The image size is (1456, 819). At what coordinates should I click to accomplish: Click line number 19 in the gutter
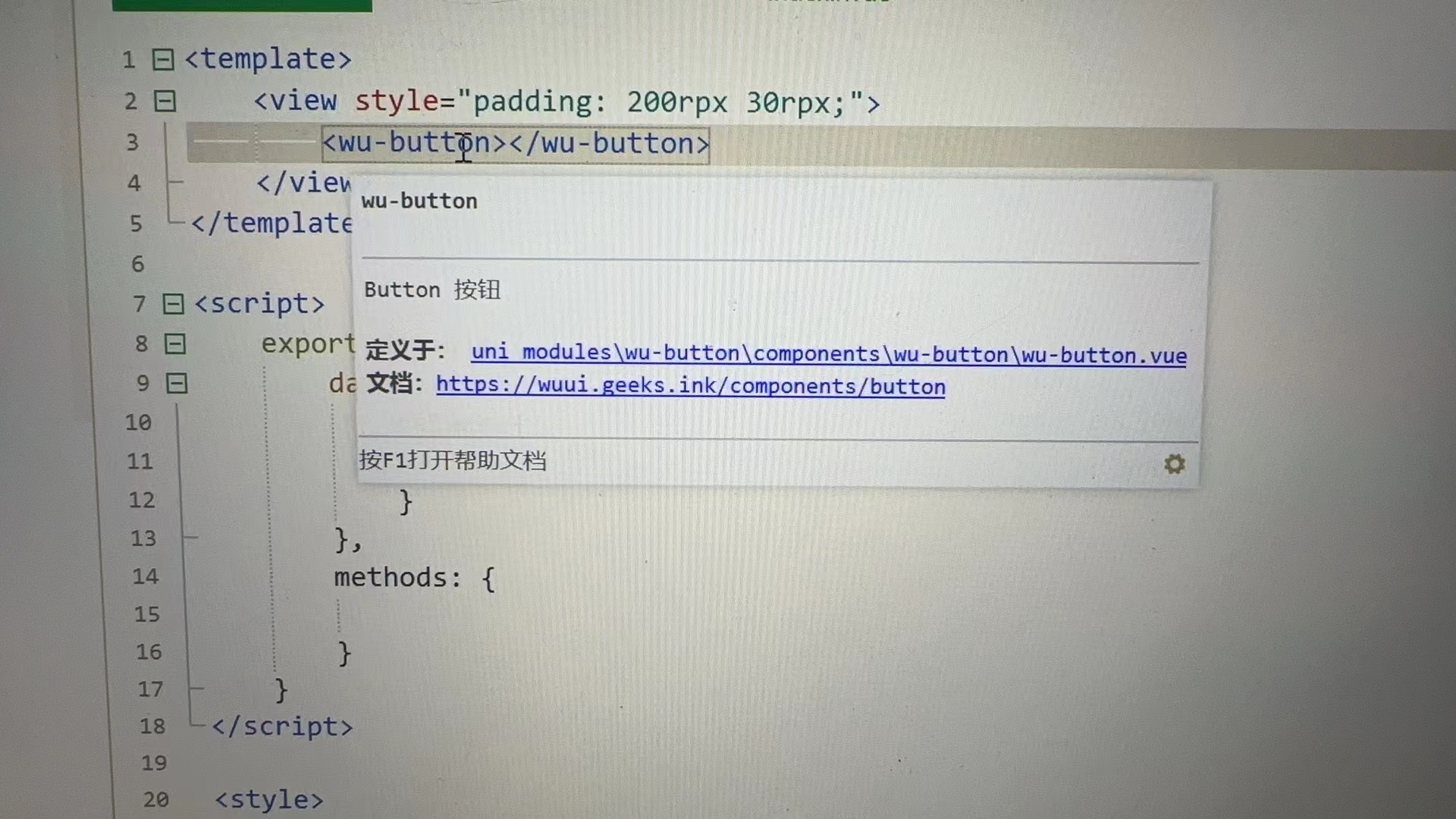154,763
